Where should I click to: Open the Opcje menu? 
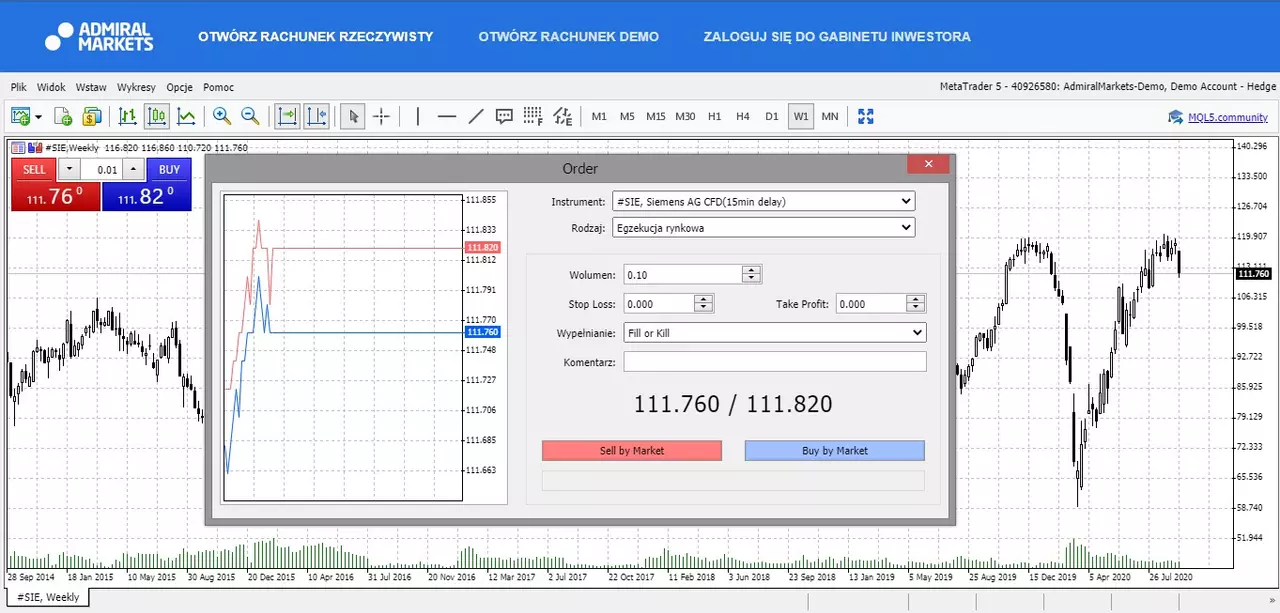coord(180,87)
